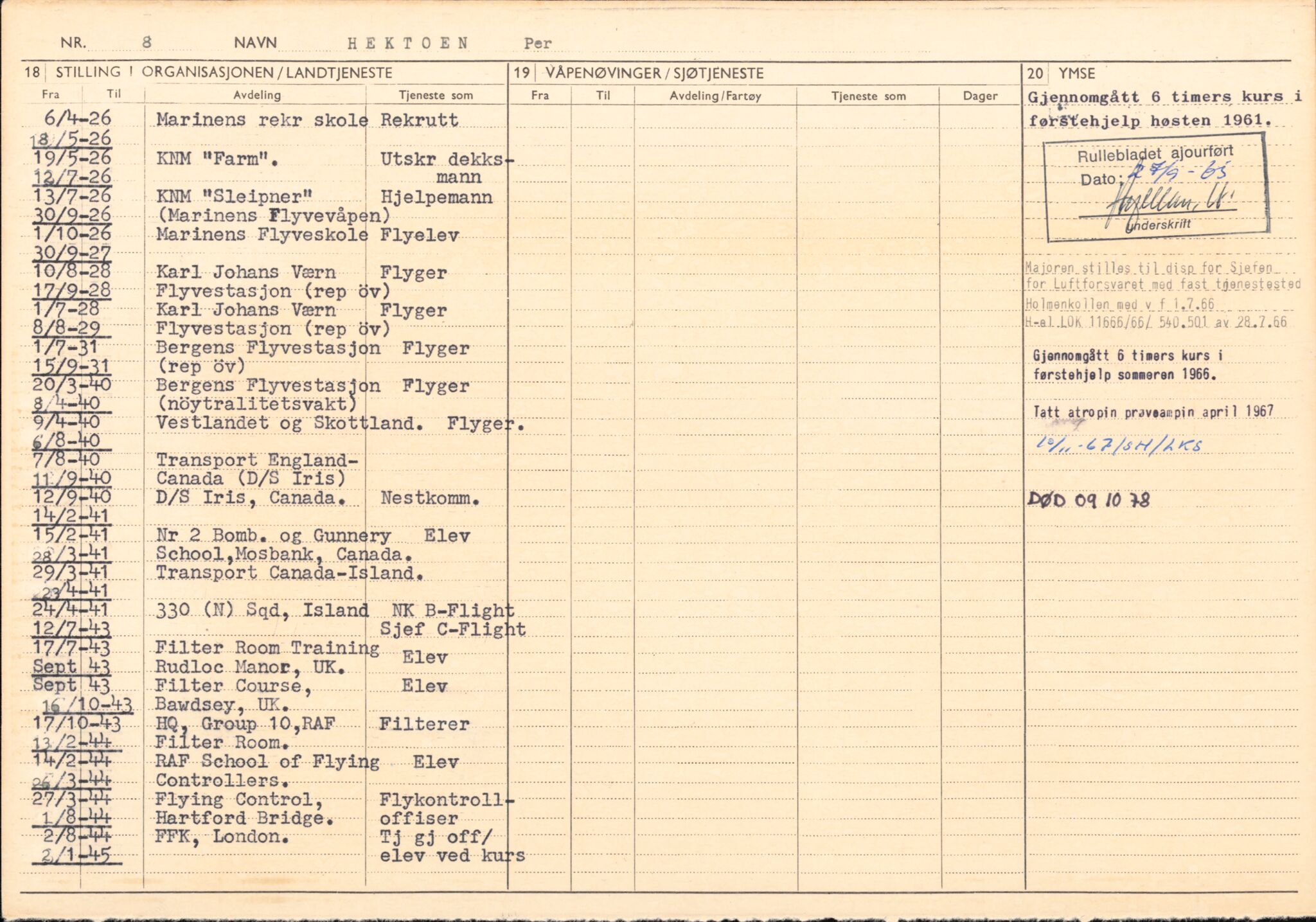Viewport: 1316px width, 922px height.
Task: Click the reference H-el LOK 11666/66
Action: pyautogui.click(x=1157, y=323)
